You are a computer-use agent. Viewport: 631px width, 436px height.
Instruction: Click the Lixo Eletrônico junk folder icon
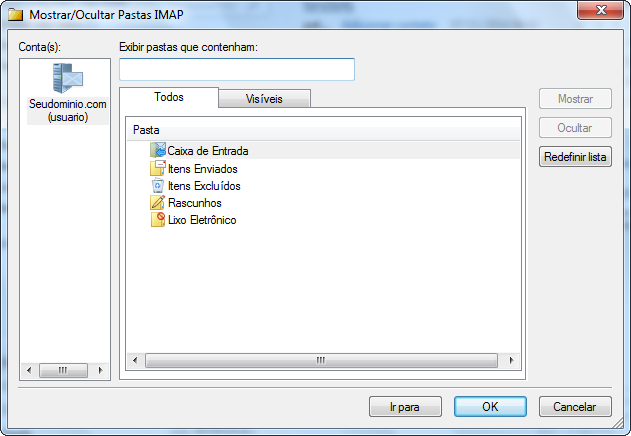(158, 220)
